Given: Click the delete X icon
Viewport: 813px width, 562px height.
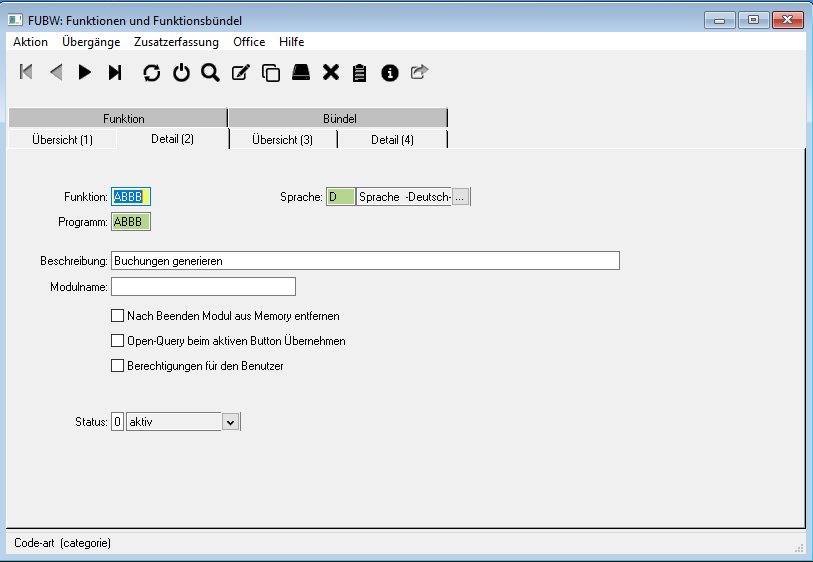Looking at the screenshot, I should pyautogui.click(x=331, y=72).
